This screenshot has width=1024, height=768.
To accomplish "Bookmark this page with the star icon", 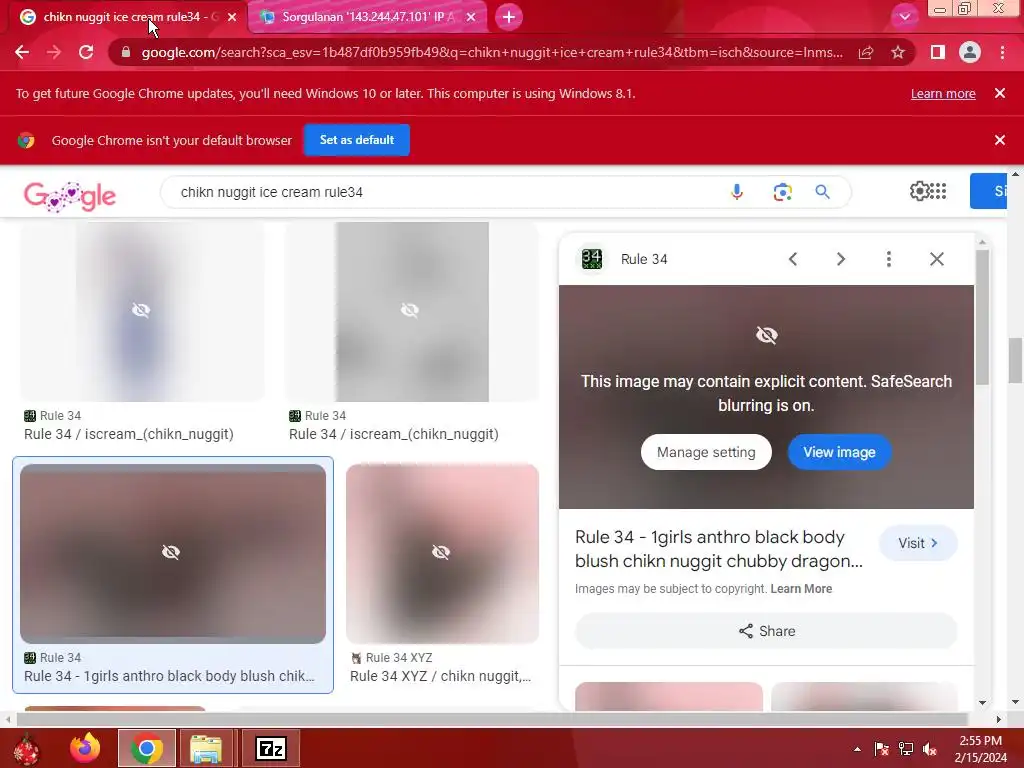I will tap(898, 52).
